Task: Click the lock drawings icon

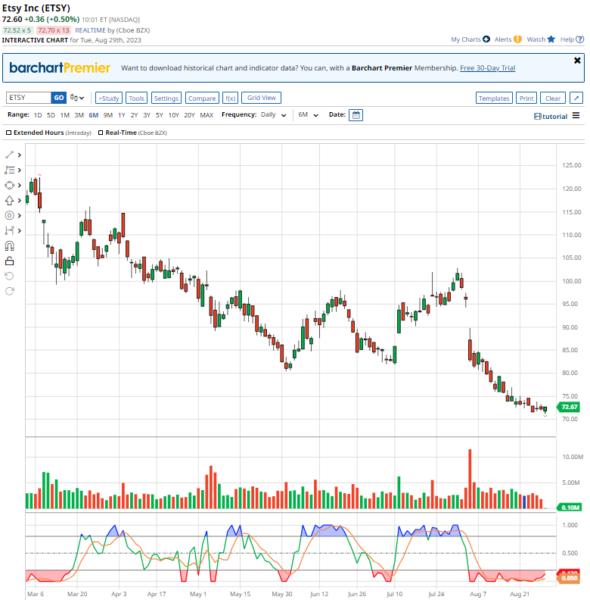Action: tap(10, 261)
